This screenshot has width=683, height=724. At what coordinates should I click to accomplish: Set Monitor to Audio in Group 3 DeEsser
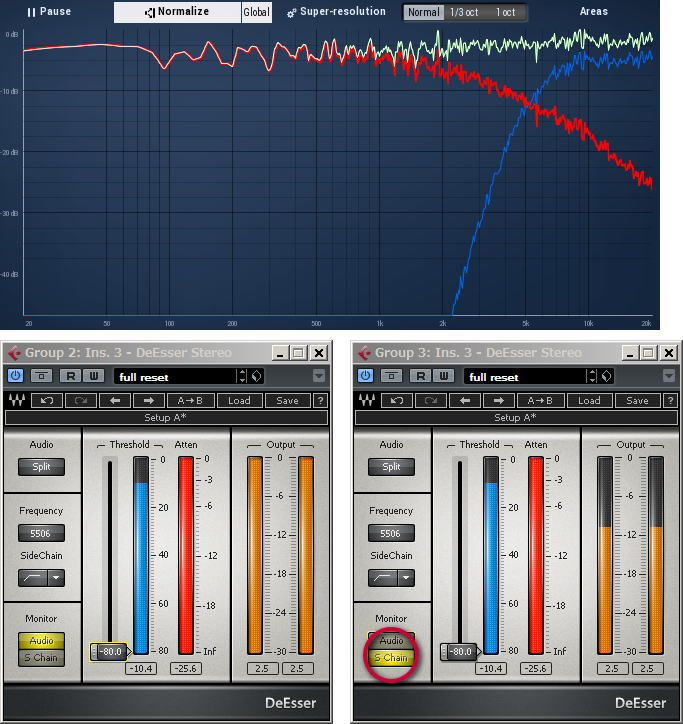tap(391, 640)
